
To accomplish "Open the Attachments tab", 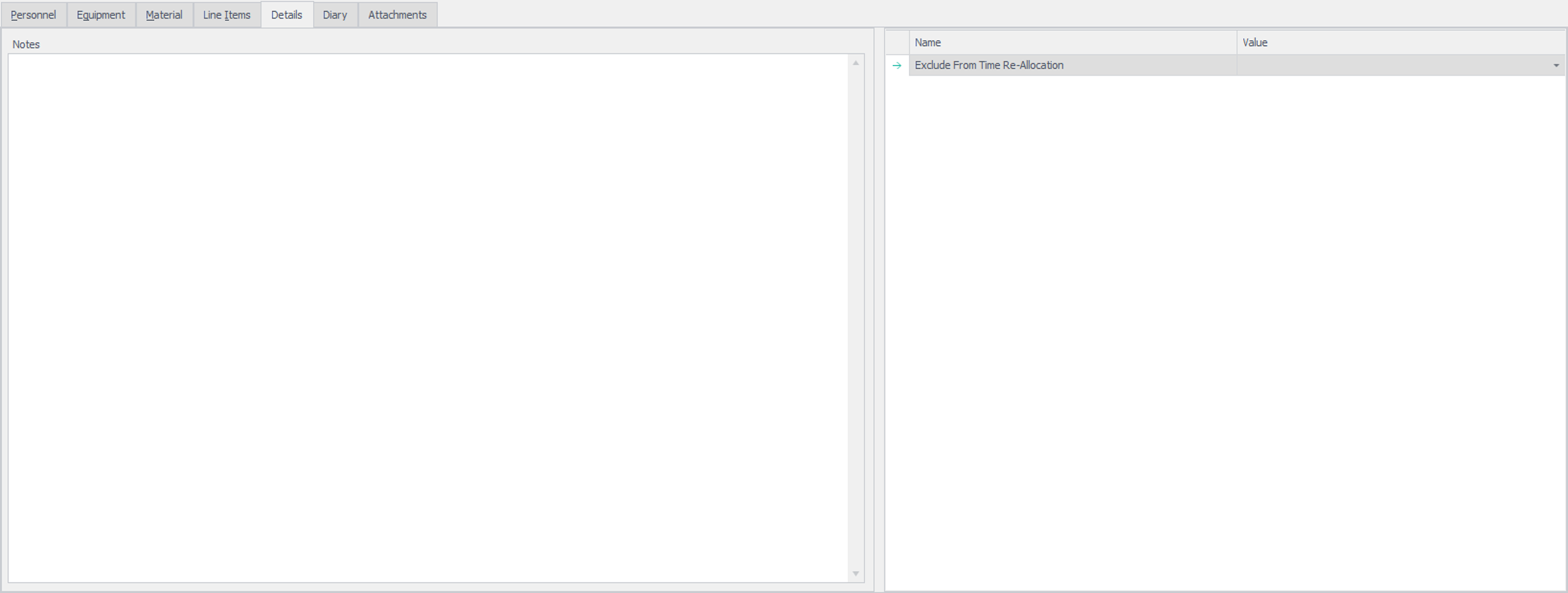I will [397, 14].
